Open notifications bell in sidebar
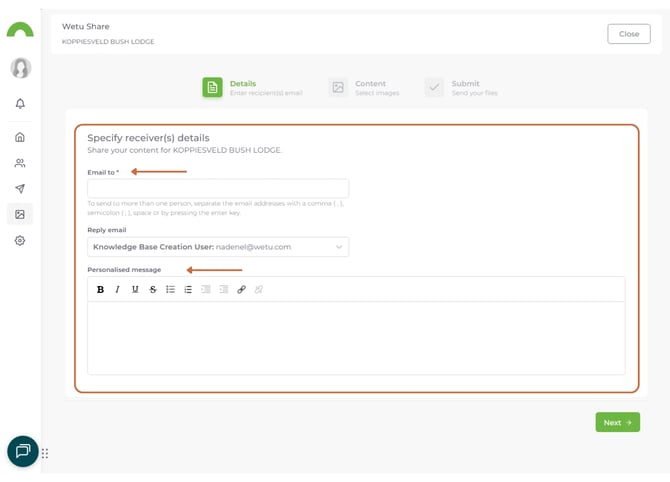The width and height of the screenshot is (670, 482). (20, 104)
